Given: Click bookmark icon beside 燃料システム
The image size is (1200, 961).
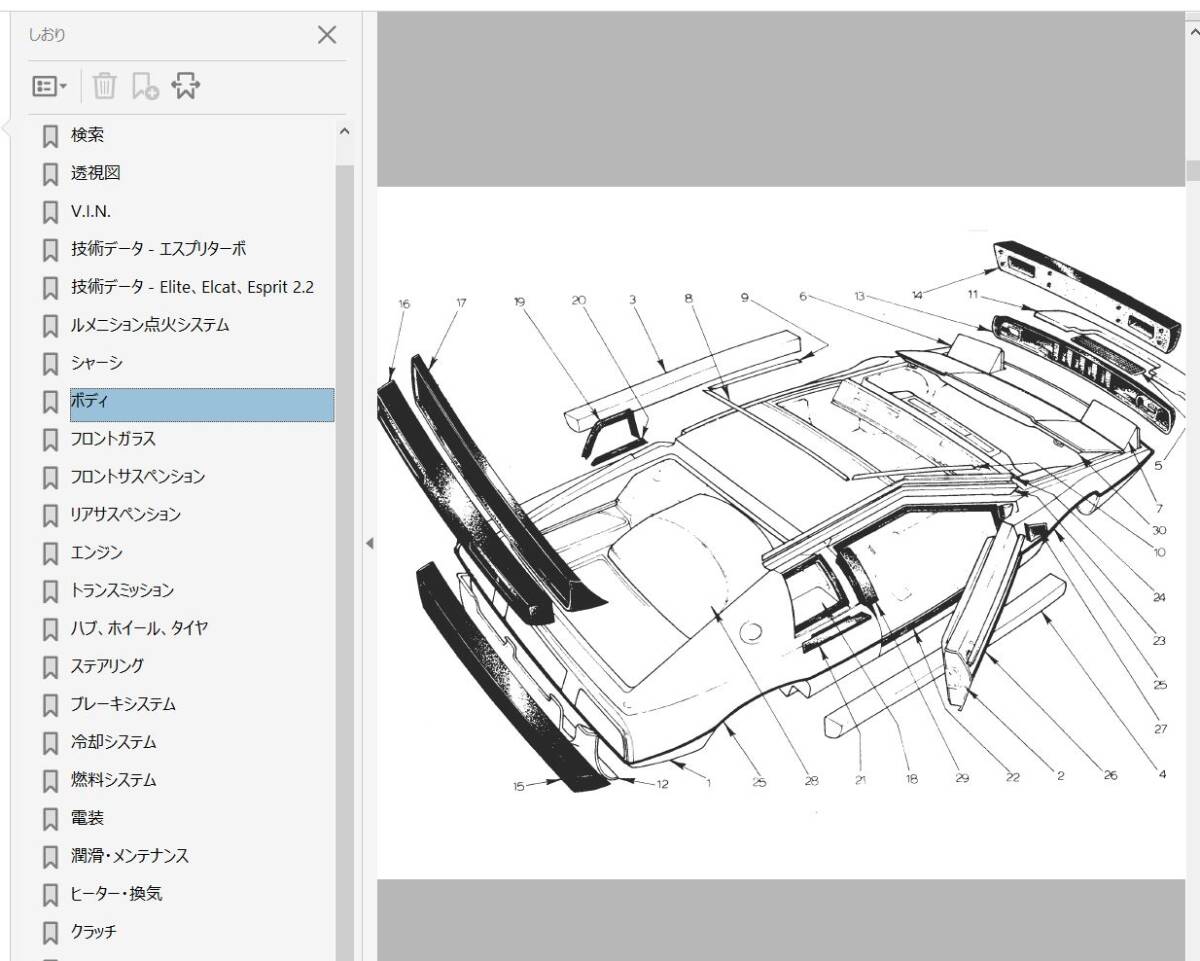Looking at the screenshot, I should point(50,781).
